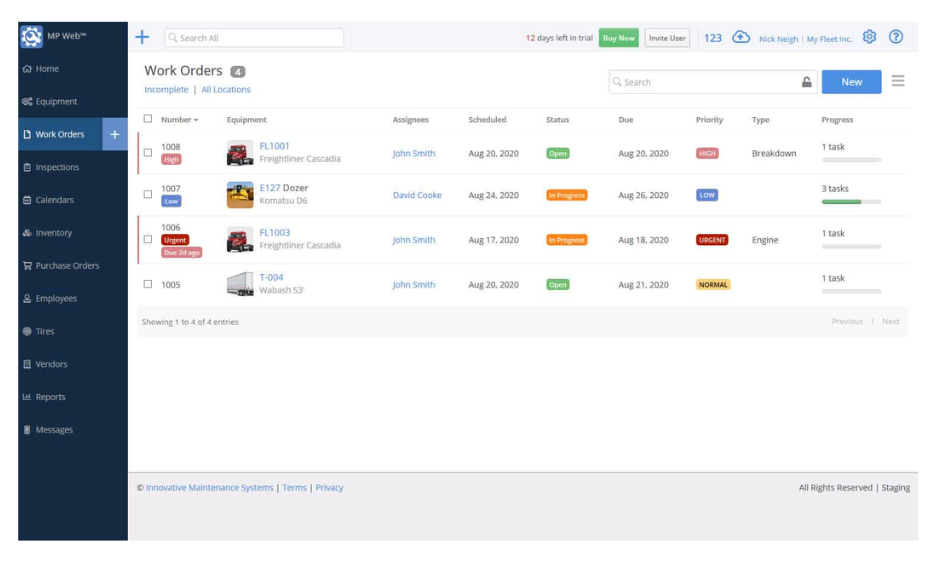Click the blue plus icon beside global search
This screenshot has width=938, height=563.
click(x=142, y=37)
